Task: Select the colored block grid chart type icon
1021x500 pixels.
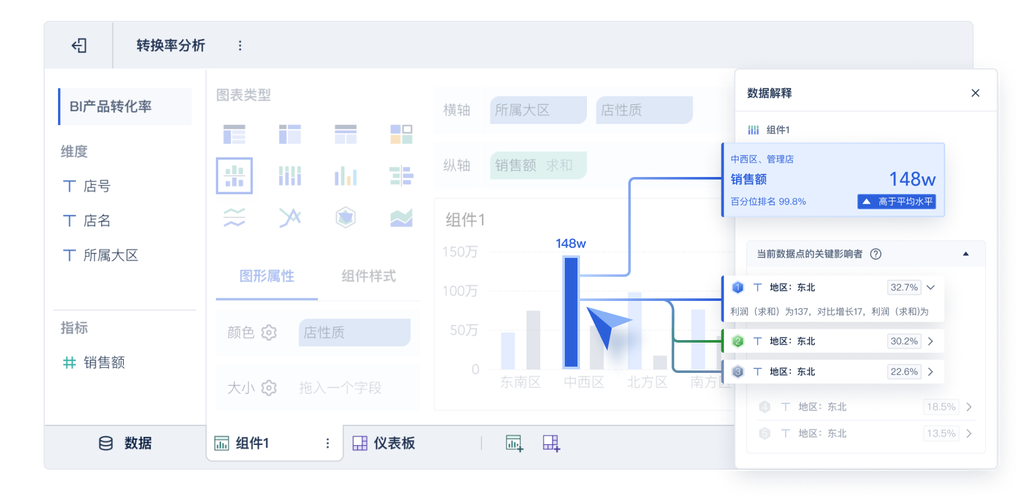Action: tap(401, 134)
